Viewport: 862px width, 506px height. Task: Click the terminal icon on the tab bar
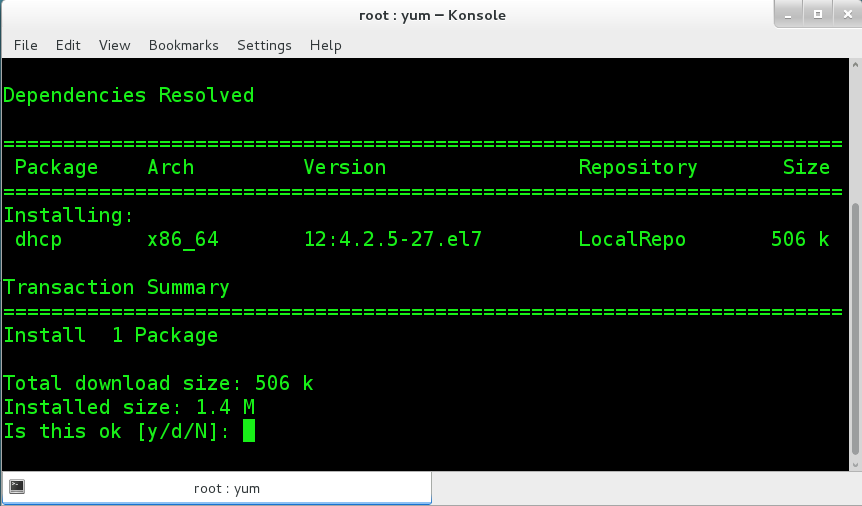(x=17, y=486)
